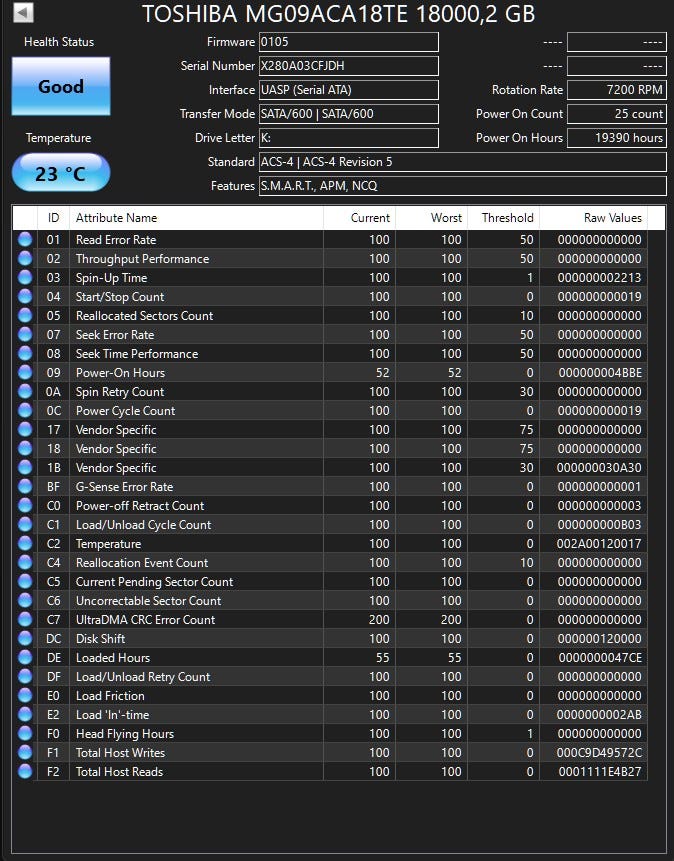The image size is (674, 861).
Task: Click Vendor Specific name in row 17
Action: coord(116,430)
